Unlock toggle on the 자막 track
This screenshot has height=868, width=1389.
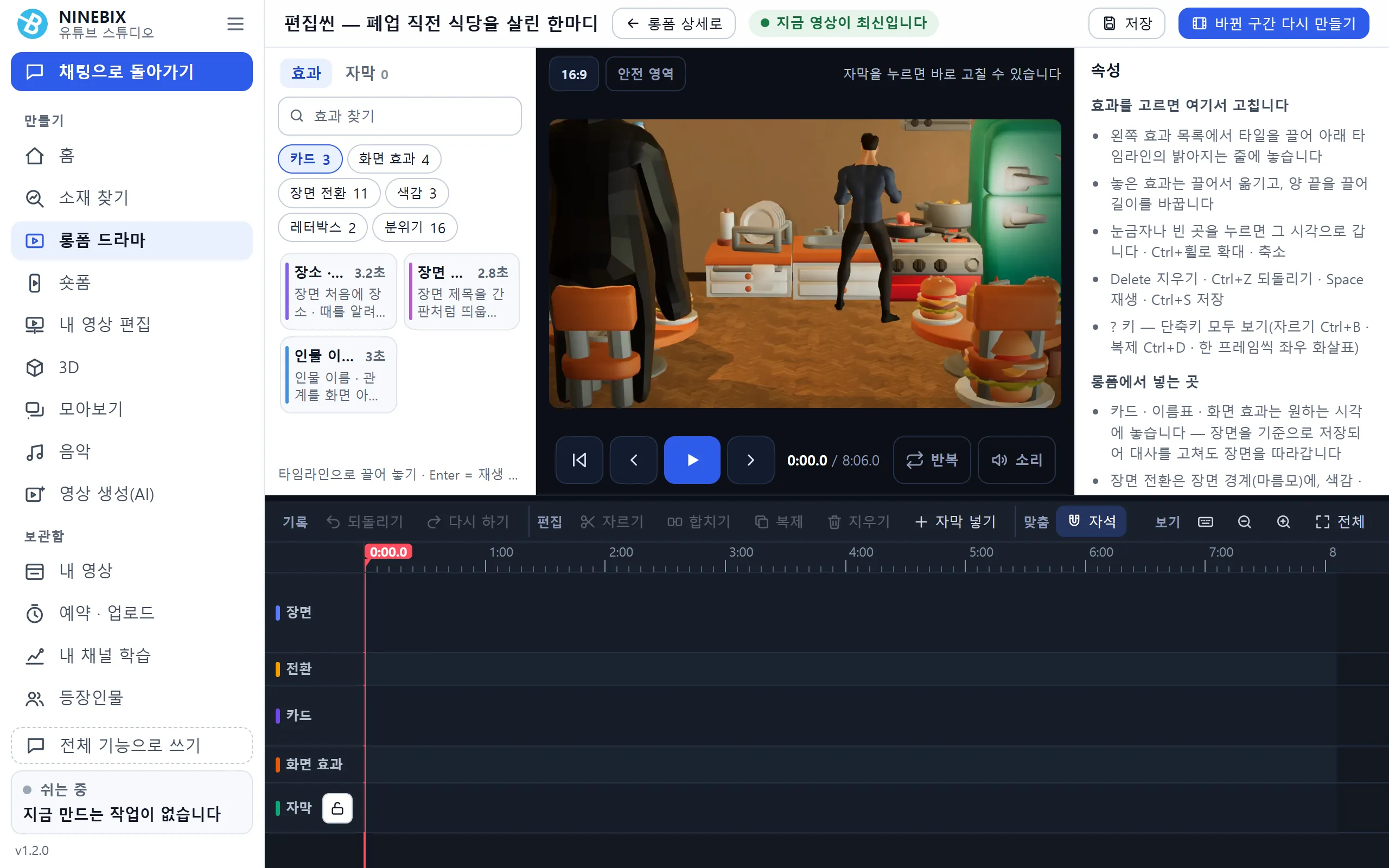coord(337,808)
